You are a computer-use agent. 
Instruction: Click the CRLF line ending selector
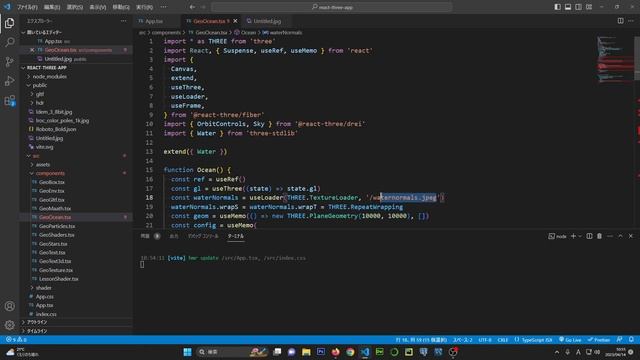point(502,340)
